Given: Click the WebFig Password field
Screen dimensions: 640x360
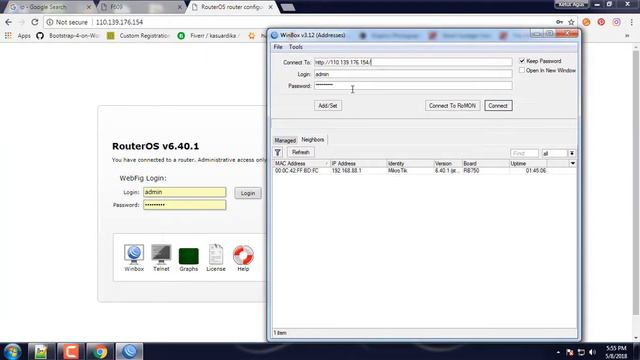Looking at the screenshot, I should pos(184,205).
